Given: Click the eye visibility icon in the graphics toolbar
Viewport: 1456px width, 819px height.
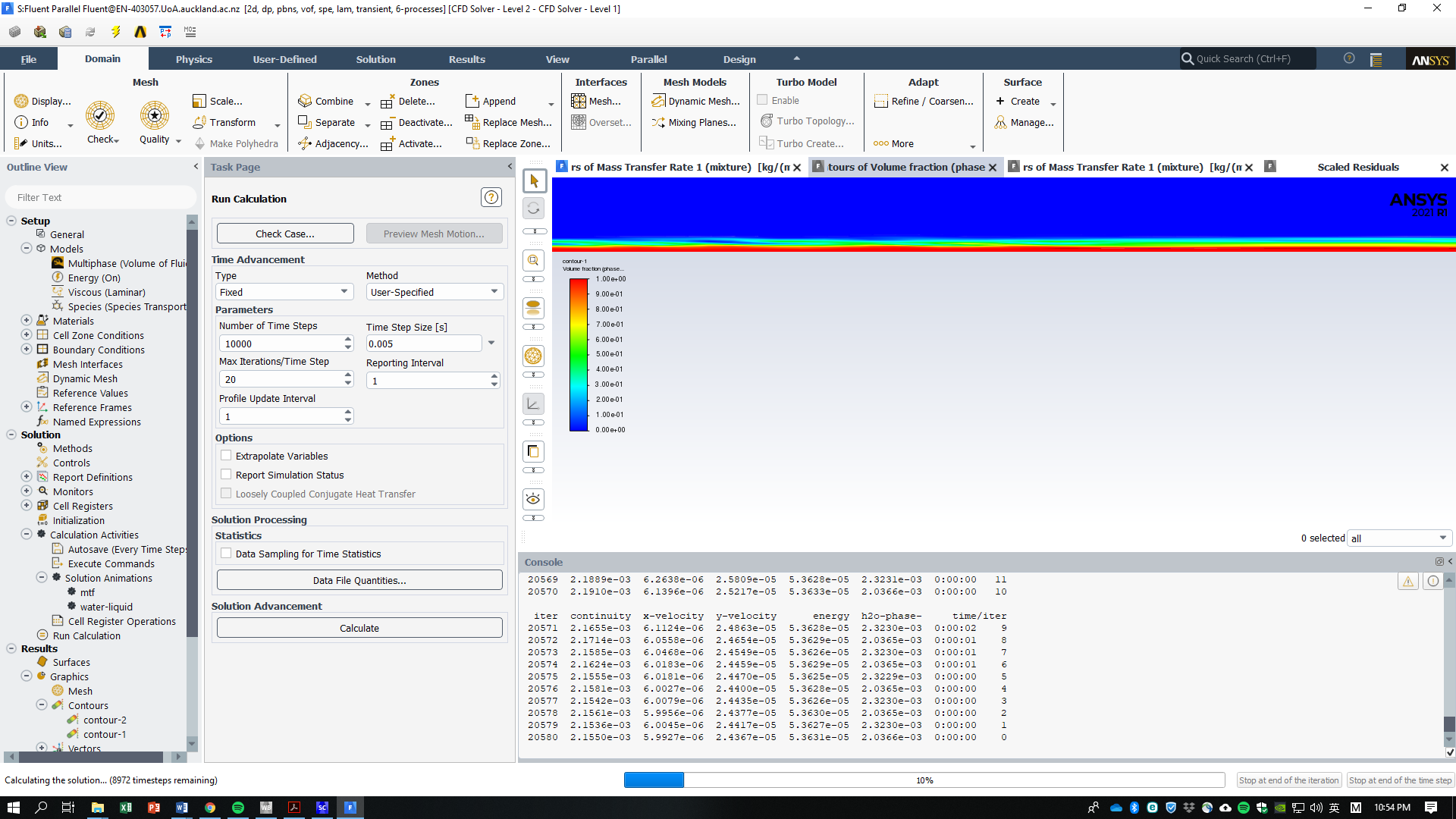Looking at the screenshot, I should [x=534, y=499].
